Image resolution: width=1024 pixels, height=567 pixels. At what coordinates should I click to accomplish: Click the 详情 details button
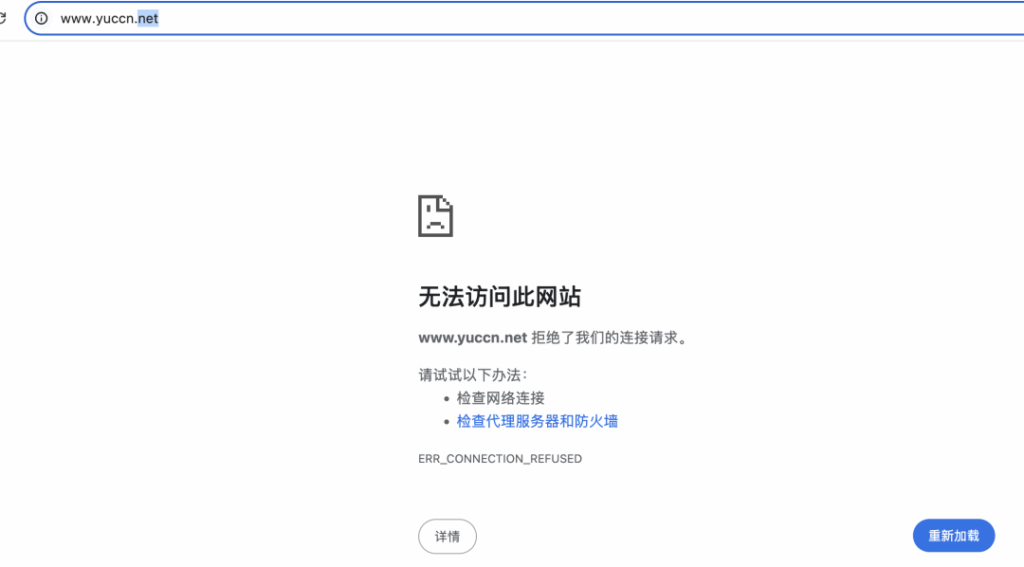pyautogui.click(x=447, y=536)
